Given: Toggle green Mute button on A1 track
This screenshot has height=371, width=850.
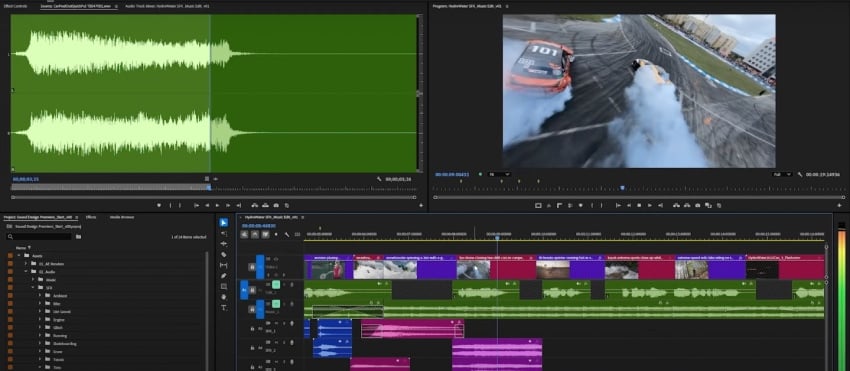Looking at the screenshot, I should 276,284.
